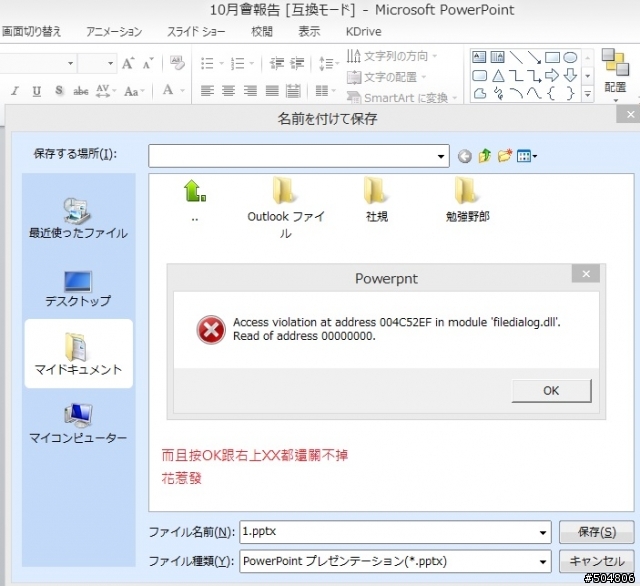Close the Powerpnt error dialog
The image size is (640, 586).
click(x=586, y=274)
